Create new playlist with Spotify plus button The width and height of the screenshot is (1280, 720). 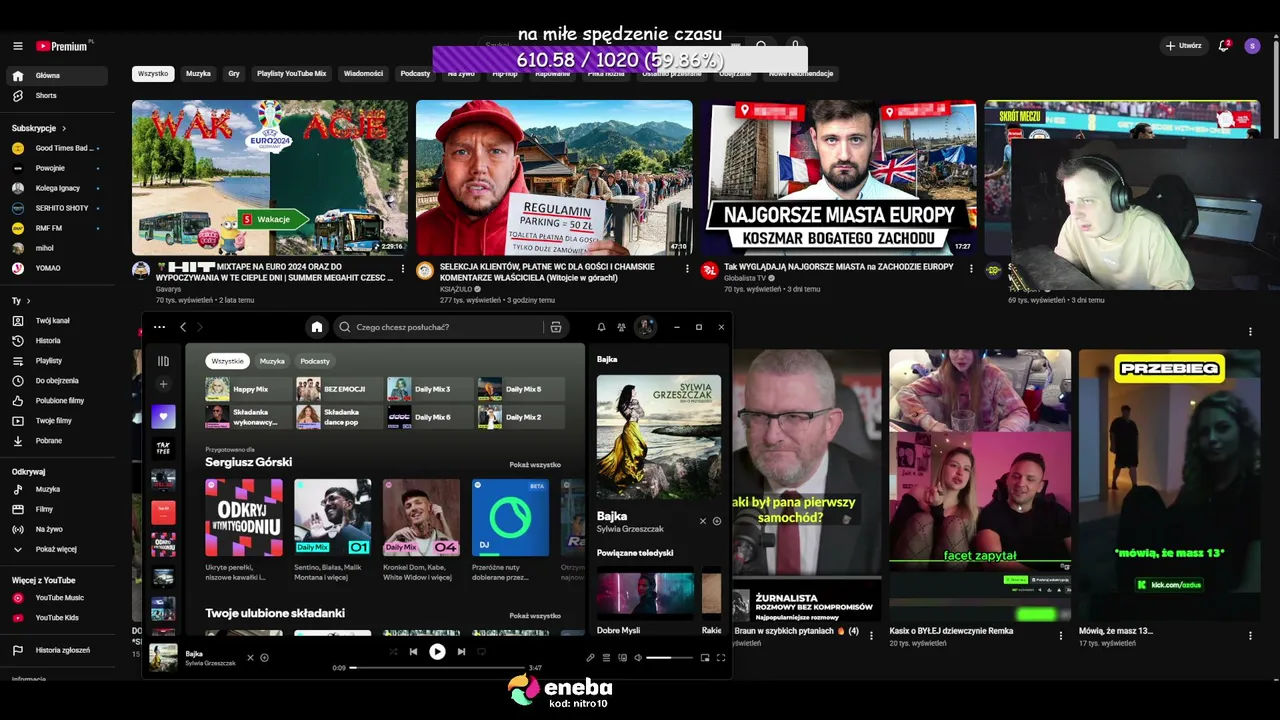[x=163, y=384]
